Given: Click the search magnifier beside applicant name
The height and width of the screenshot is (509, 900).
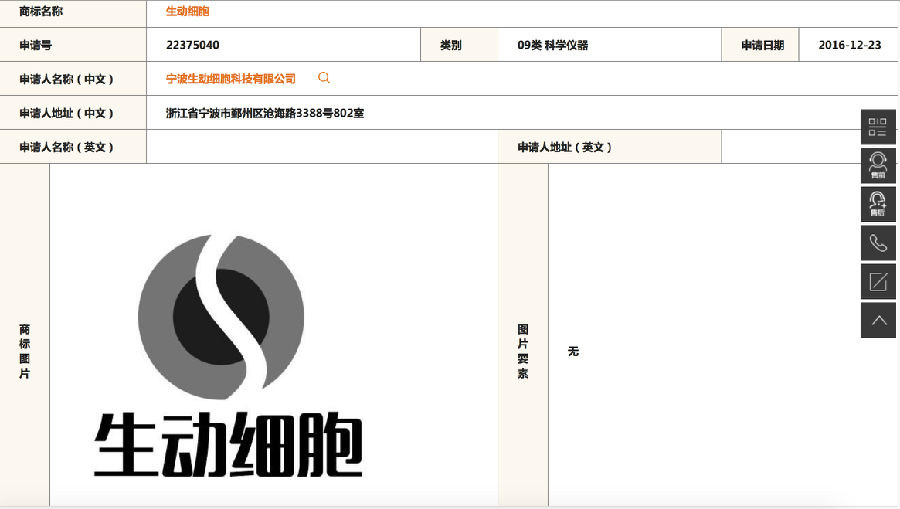Looking at the screenshot, I should click(324, 77).
